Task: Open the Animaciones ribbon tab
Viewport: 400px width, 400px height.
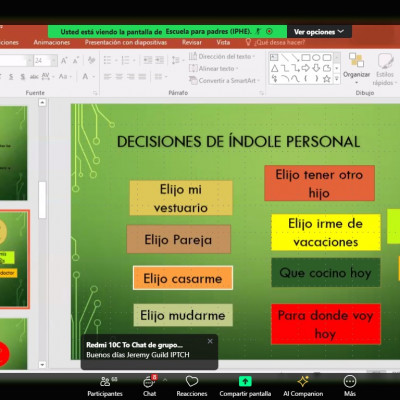Action: pos(52,42)
